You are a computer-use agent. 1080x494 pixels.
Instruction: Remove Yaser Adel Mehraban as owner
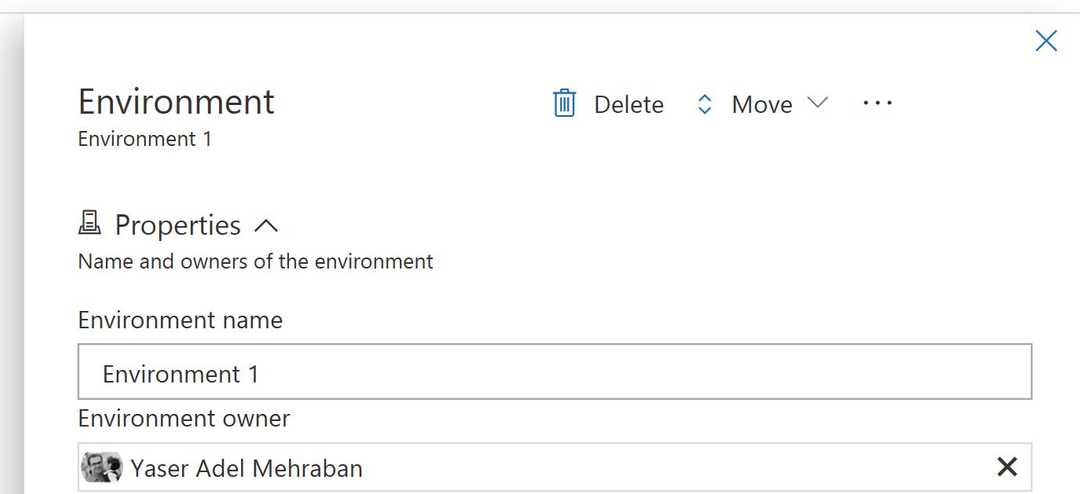click(1007, 466)
